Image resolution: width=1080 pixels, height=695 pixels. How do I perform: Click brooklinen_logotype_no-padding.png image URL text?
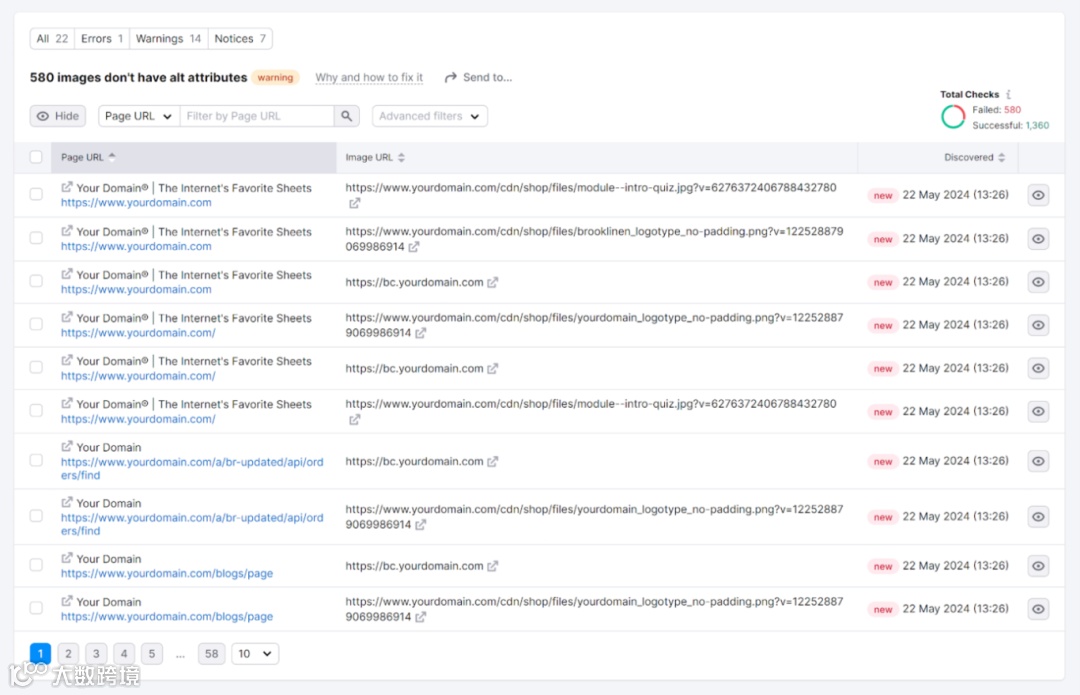point(594,239)
